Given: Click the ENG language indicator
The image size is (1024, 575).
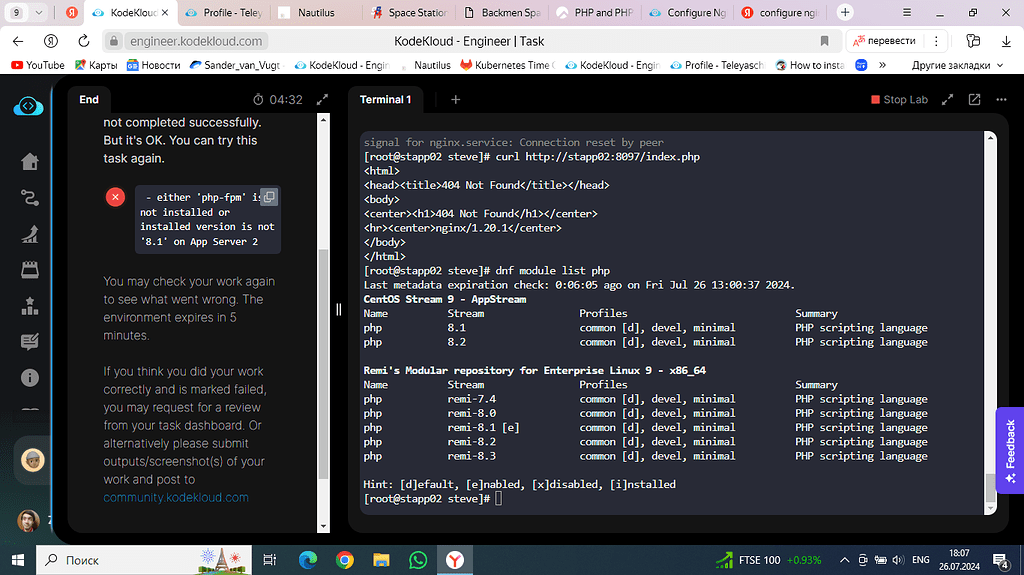Looking at the screenshot, I should click(x=920, y=560).
